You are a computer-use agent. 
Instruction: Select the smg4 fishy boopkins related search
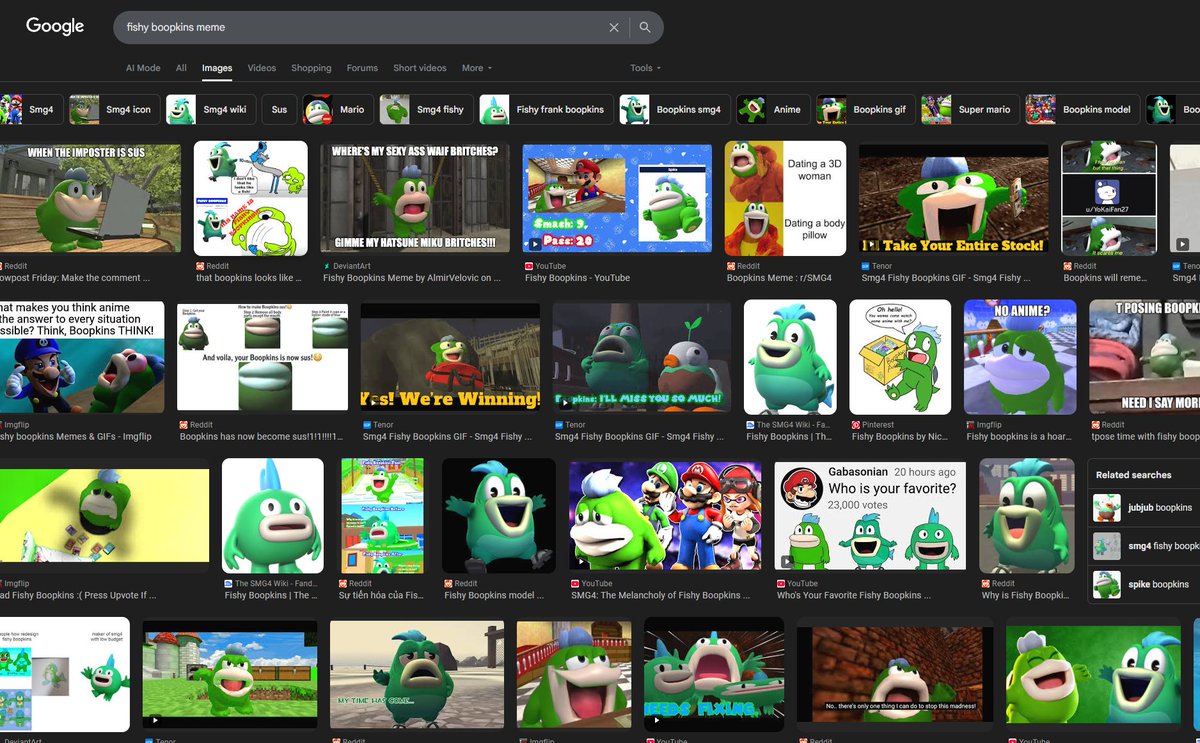click(x=1144, y=546)
